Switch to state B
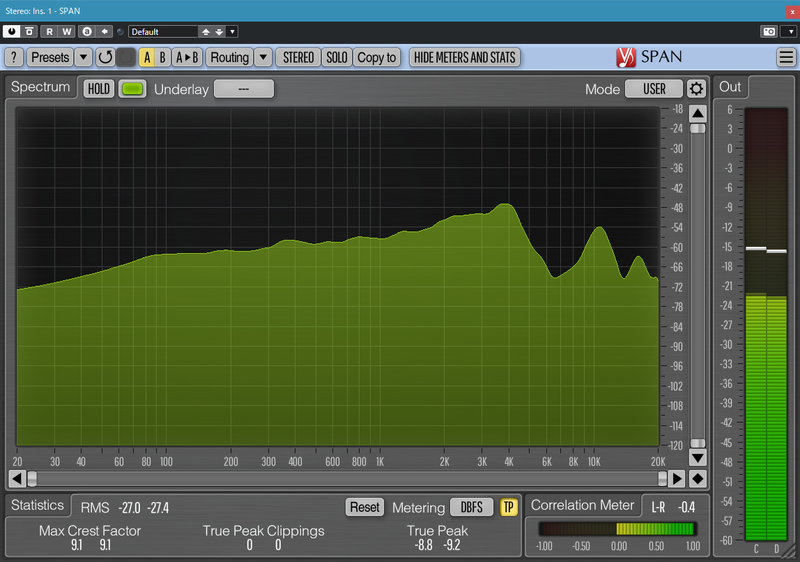 (162, 57)
